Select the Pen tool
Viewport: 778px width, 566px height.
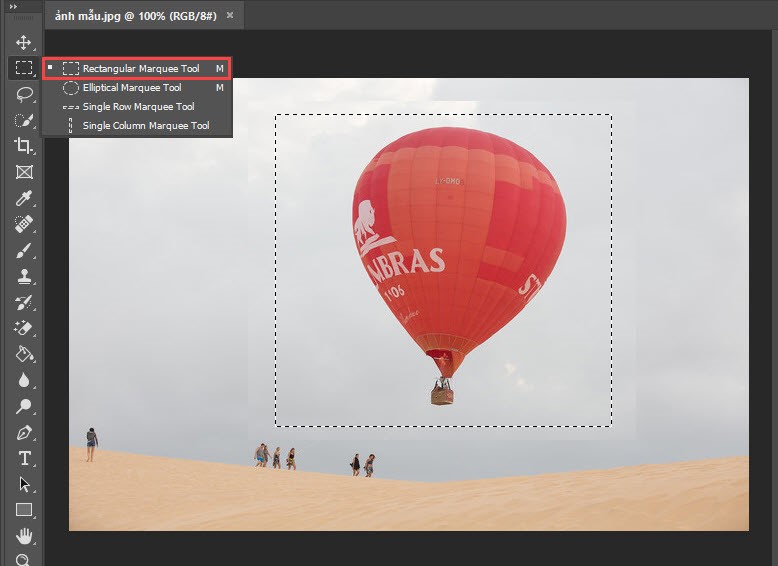(23, 433)
